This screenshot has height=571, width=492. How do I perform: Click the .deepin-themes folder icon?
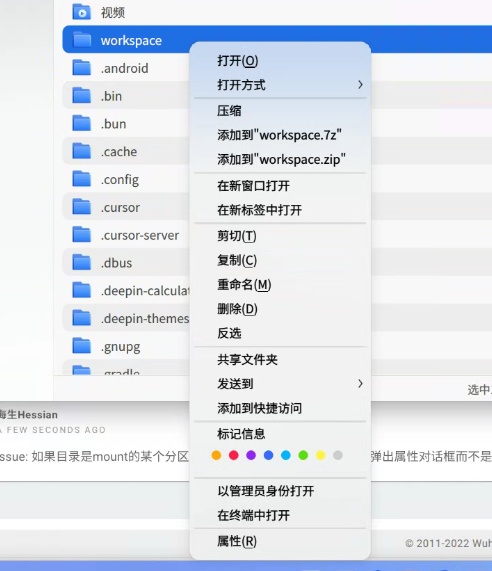[x=82, y=318]
